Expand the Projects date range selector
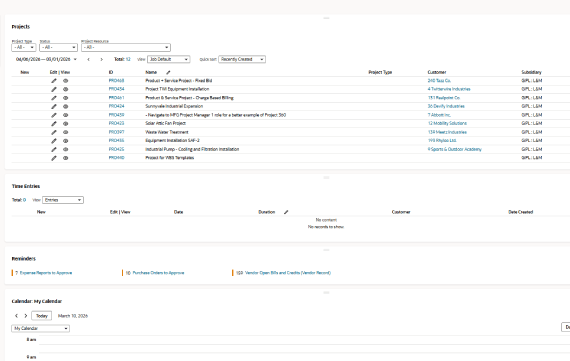The image size is (570, 361). pyautogui.click(x=75, y=59)
